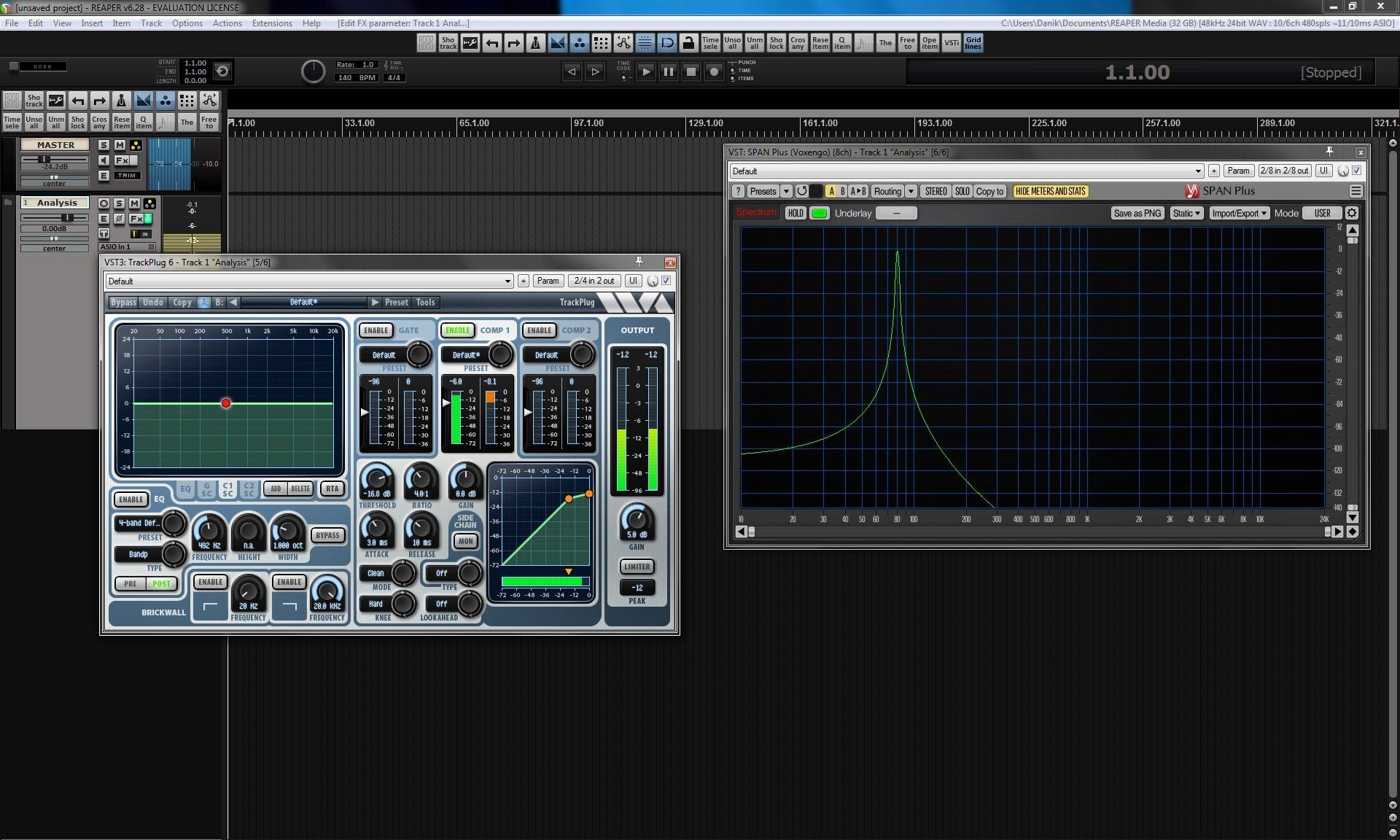Expand the TrackPlug Default preset dropdown
The height and width of the screenshot is (840, 1400).
(507, 281)
